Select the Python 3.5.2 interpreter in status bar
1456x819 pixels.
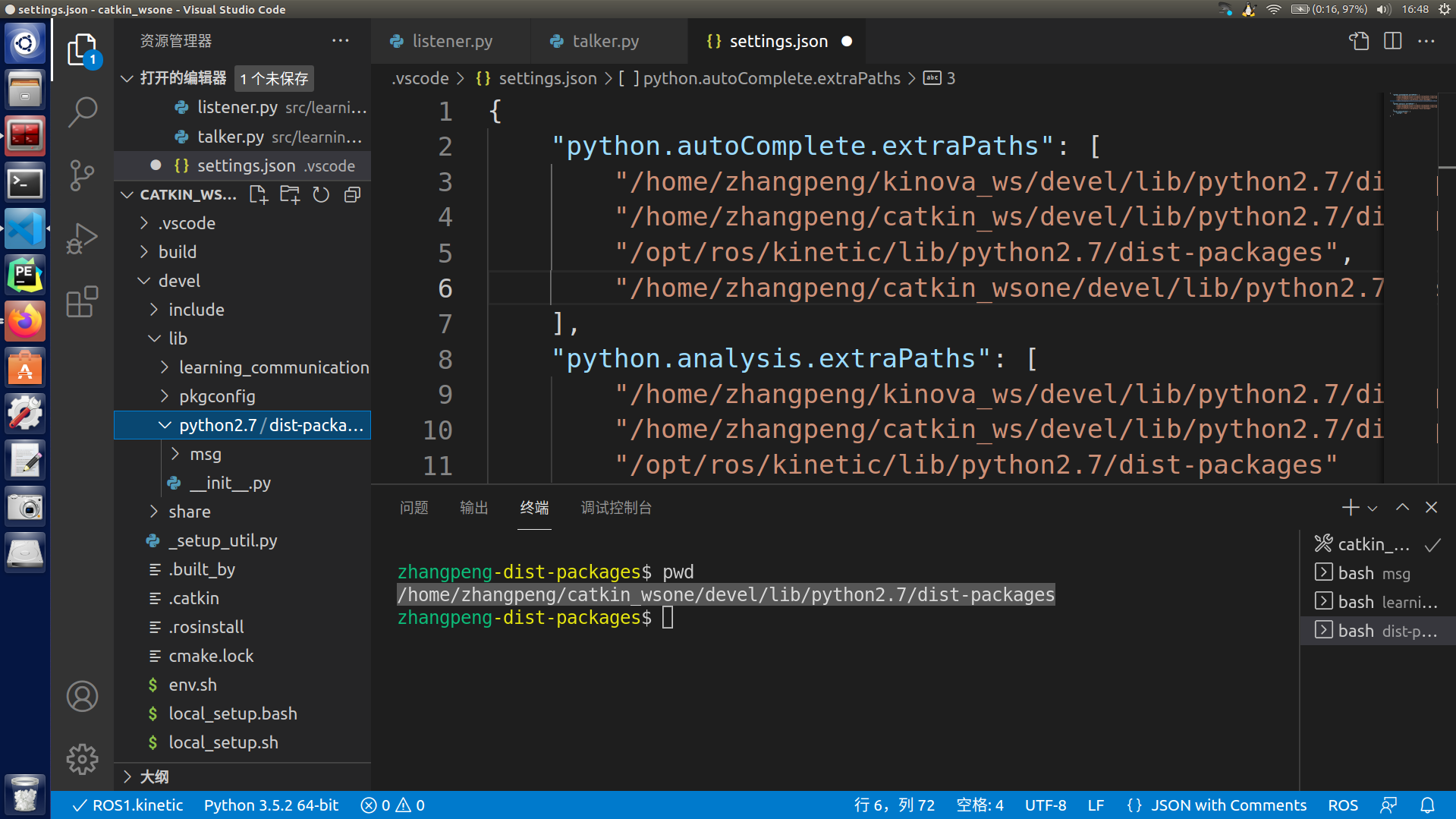tap(271, 805)
